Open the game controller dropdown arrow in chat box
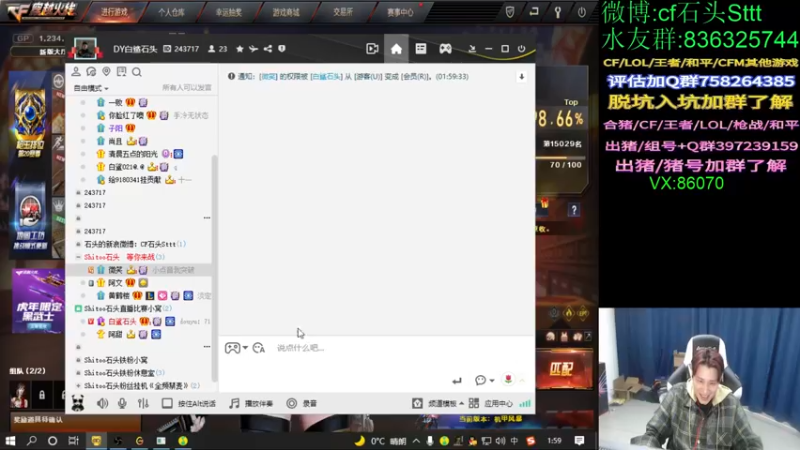800x450 pixels. click(x=245, y=348)
